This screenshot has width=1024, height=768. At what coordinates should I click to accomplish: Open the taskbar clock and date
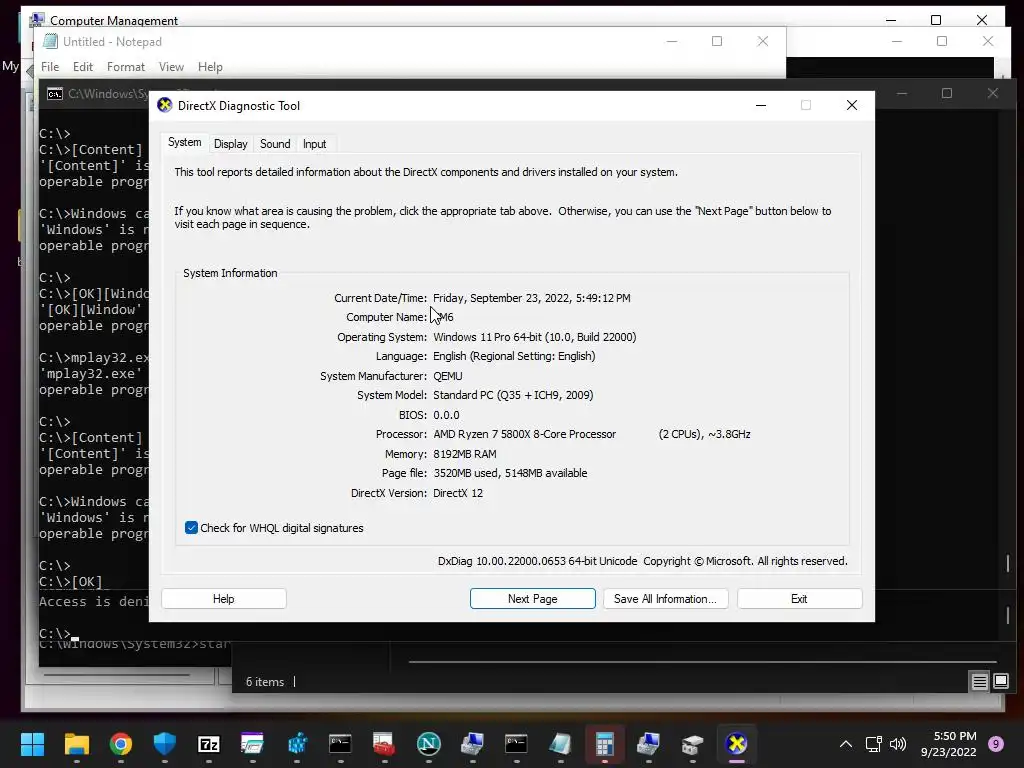tap(948, 744)
